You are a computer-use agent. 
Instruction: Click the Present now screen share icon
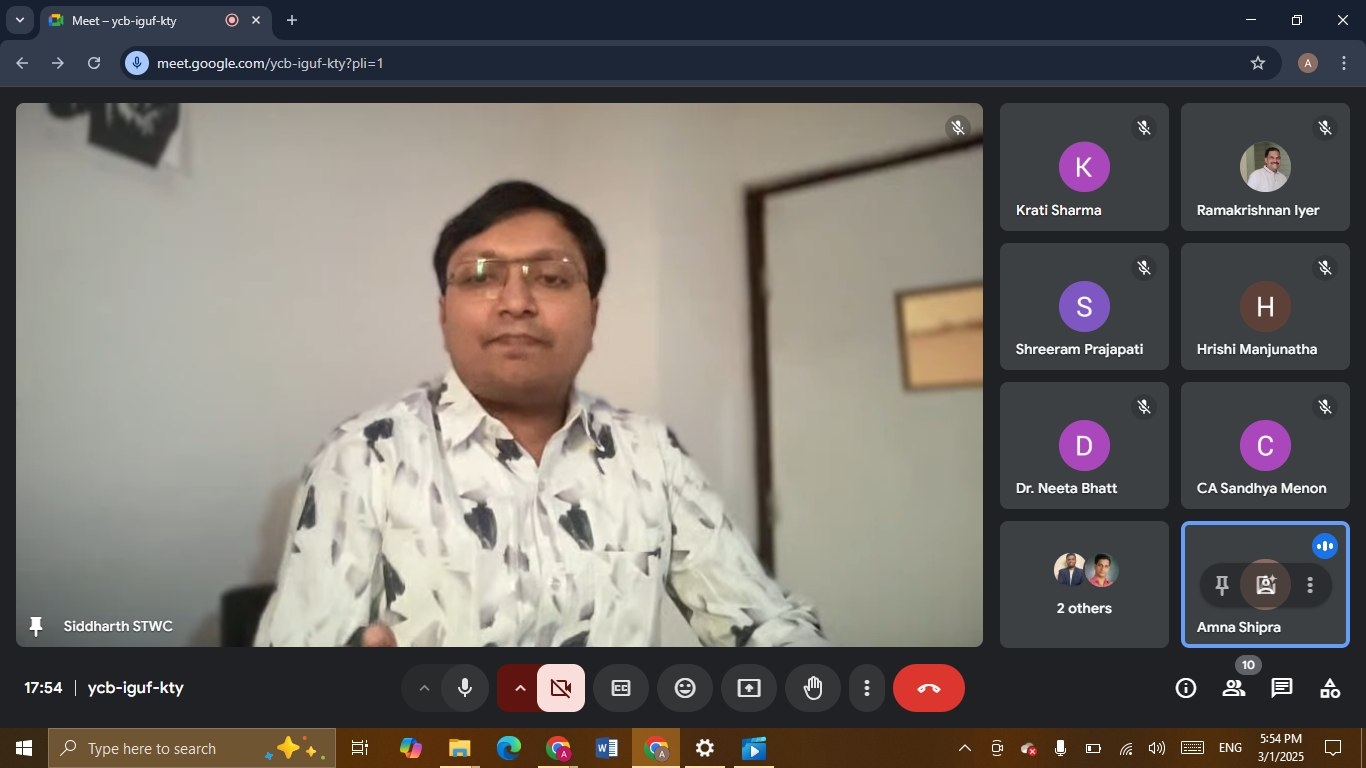coord(749,688)
